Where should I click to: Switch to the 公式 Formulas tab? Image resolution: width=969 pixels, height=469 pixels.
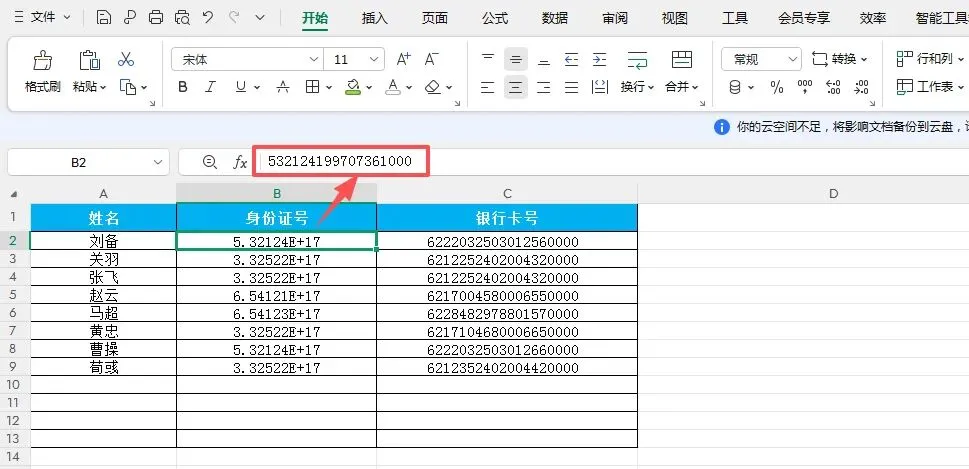click(495, 18)
